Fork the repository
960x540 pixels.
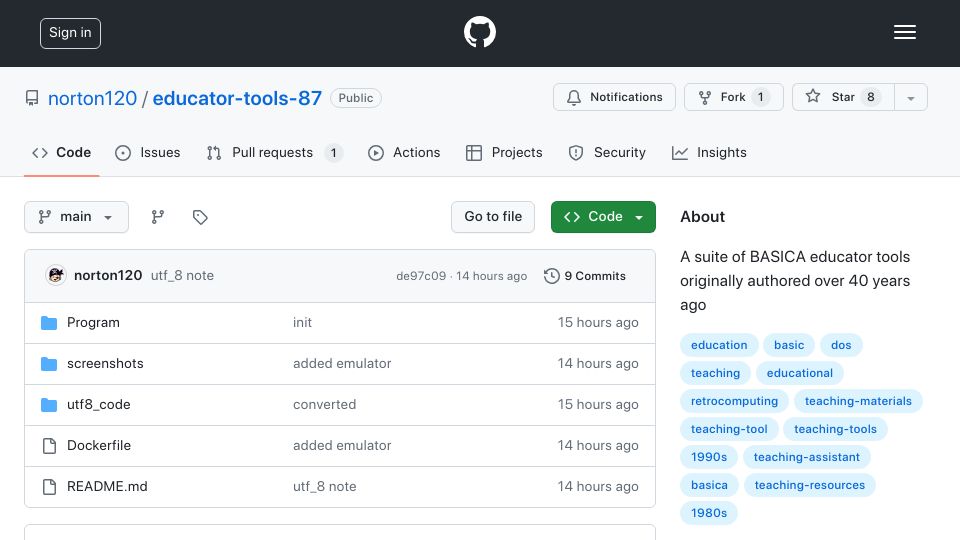click(x=733, y=97)
